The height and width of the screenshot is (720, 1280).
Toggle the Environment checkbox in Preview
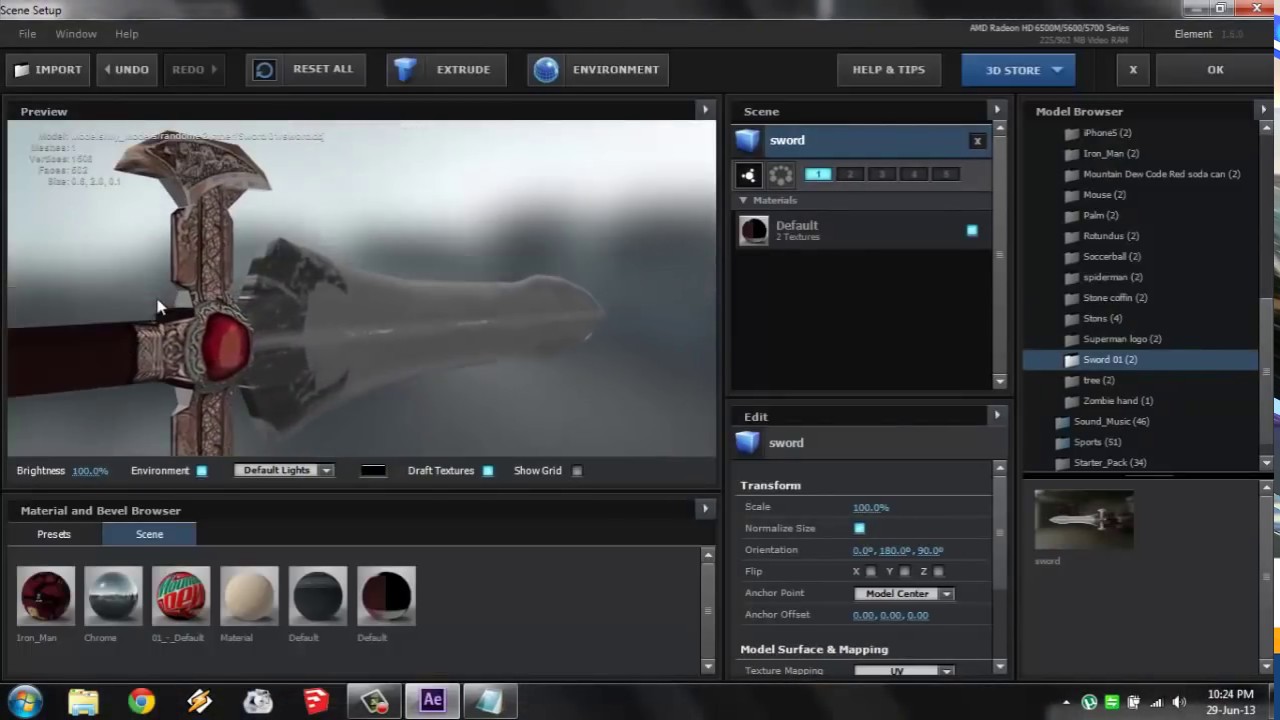pos(201,471)
